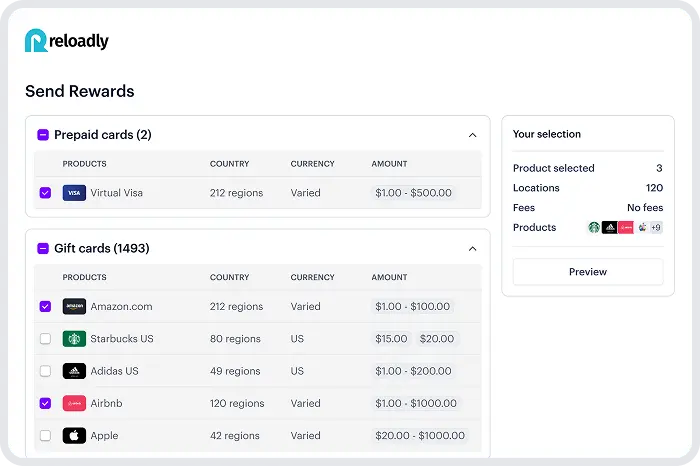Click the Amazon.com product icon
This screenshot has width=700, height=466.
pyautogui.click(x=74, y=307)
